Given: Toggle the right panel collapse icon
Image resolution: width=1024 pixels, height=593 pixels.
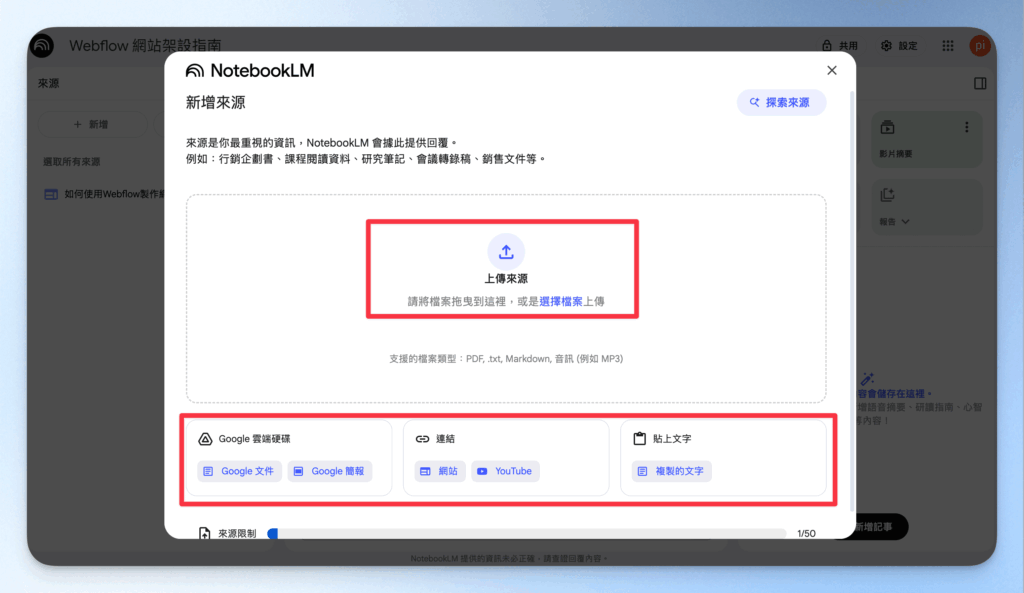Looking at the screenshot, I should 980,84.
